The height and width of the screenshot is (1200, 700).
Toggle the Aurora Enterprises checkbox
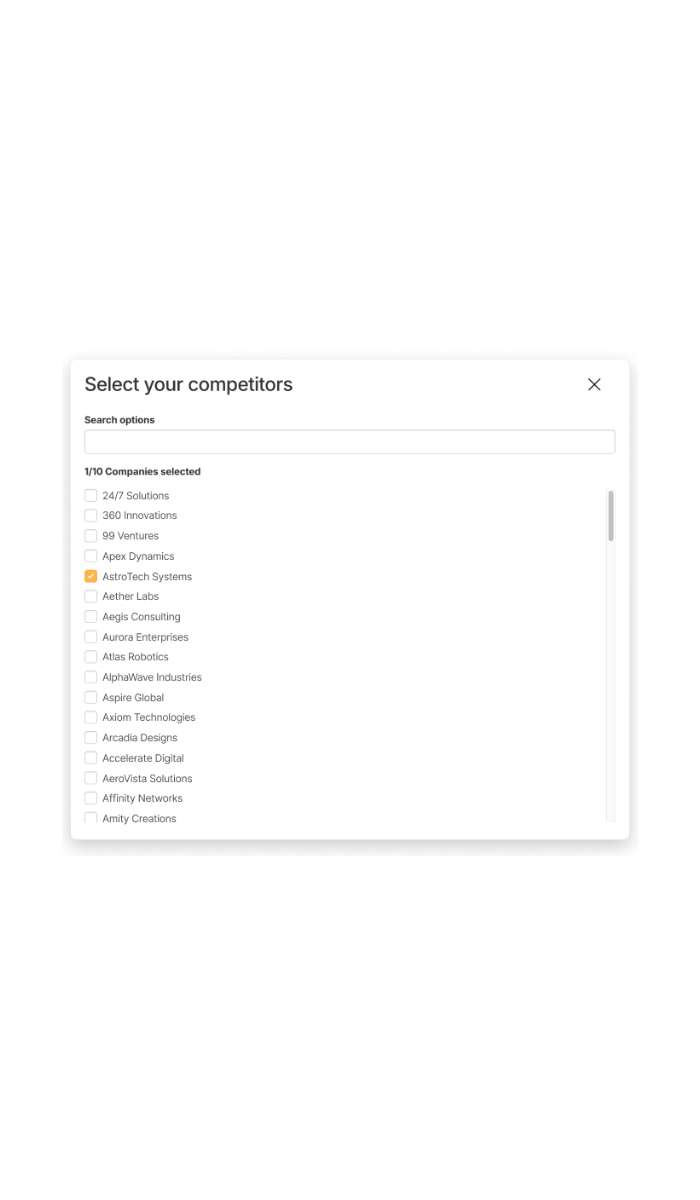91,637
